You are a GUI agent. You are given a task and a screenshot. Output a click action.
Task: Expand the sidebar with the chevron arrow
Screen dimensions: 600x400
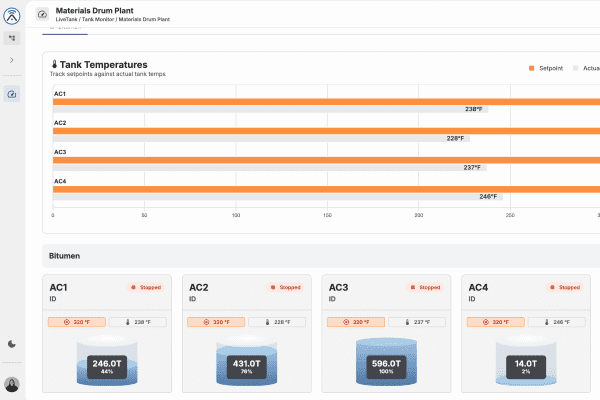pyautogui.click(x=12, y=61)
